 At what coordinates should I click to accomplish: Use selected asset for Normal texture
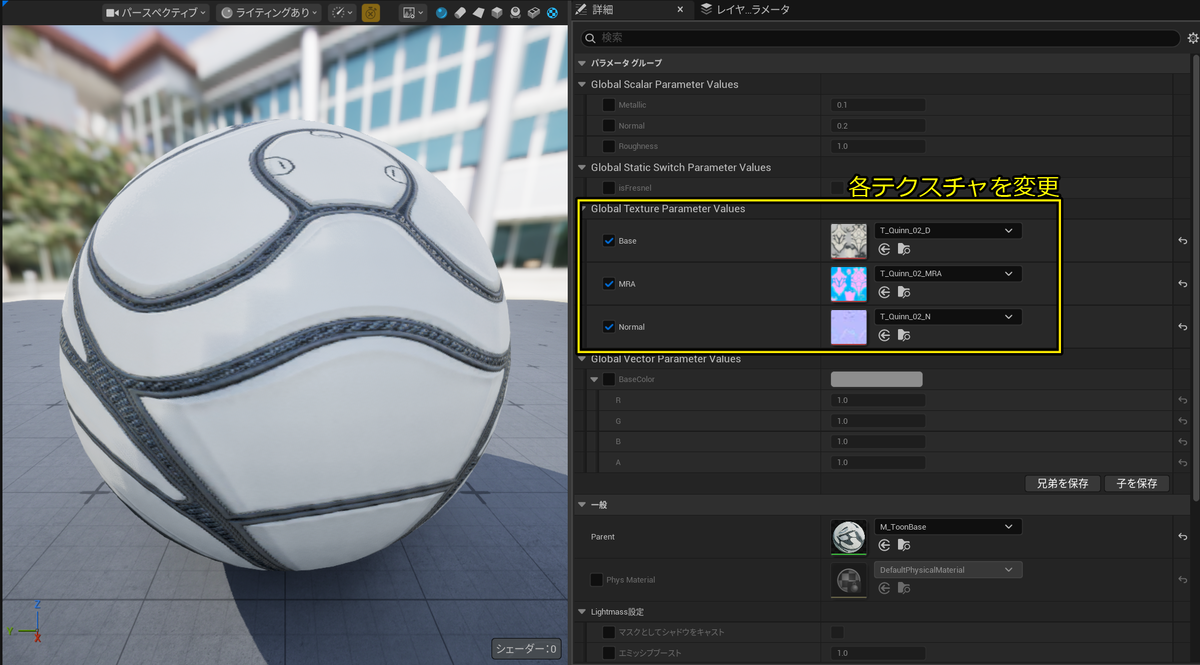click(884, 336)
